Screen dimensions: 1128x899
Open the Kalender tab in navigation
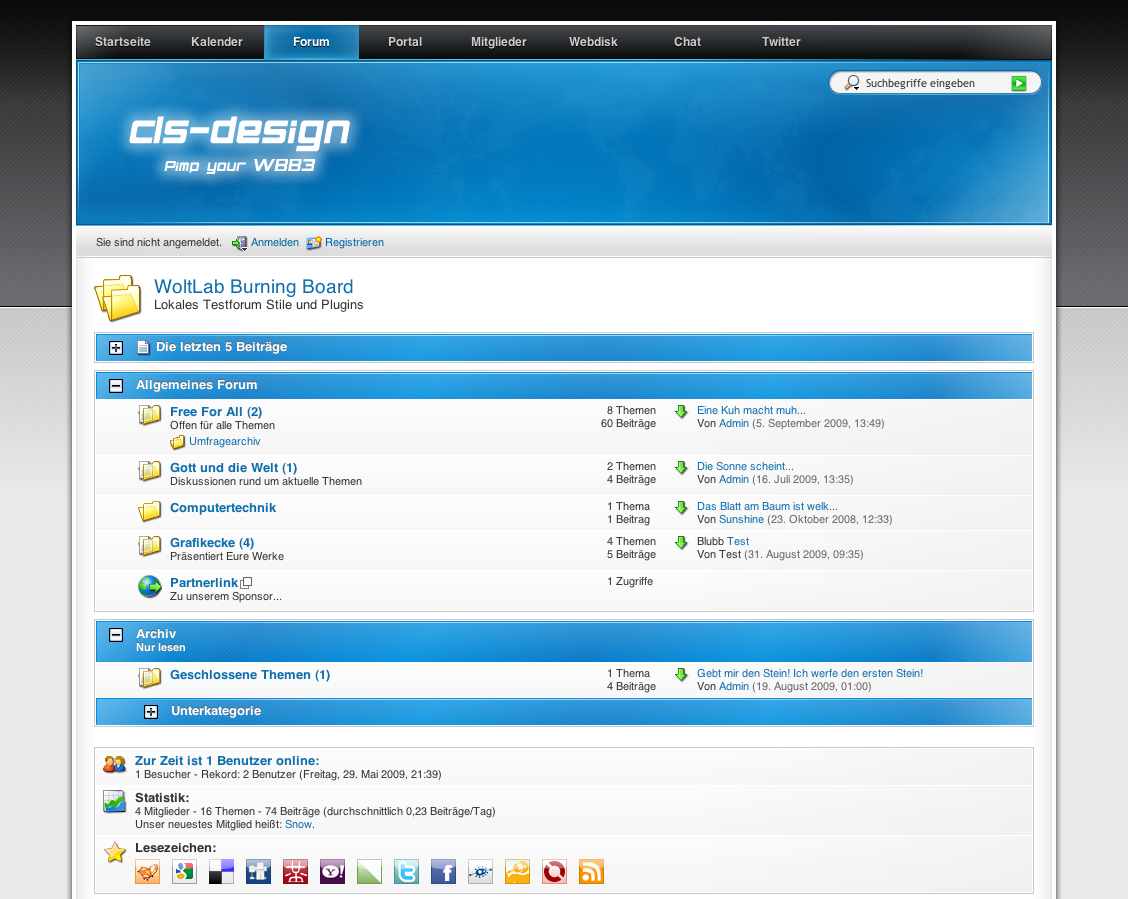pyautogui.click(x=217, y=42)
